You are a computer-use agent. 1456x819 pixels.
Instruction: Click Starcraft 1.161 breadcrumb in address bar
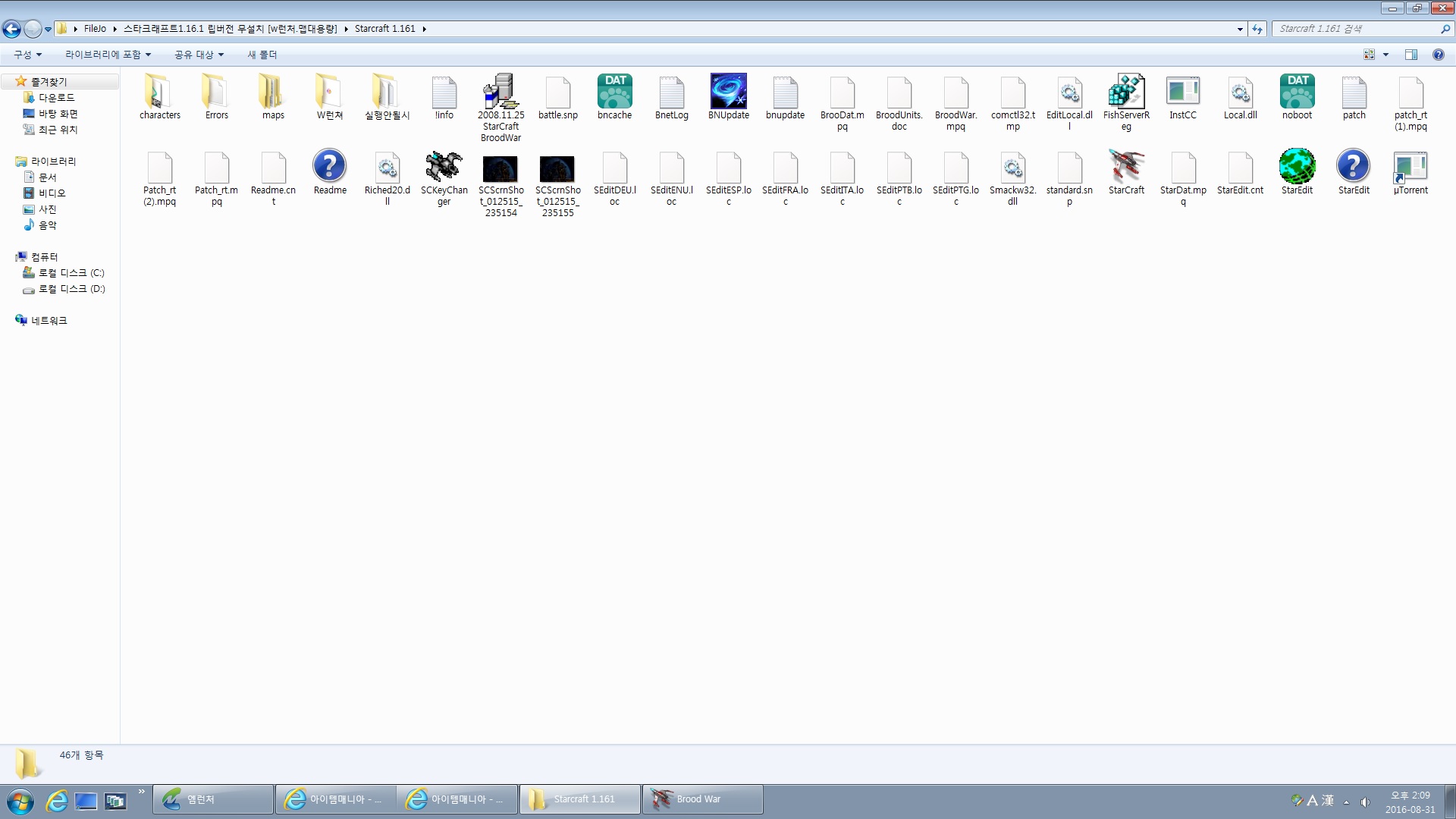[384, 29]
